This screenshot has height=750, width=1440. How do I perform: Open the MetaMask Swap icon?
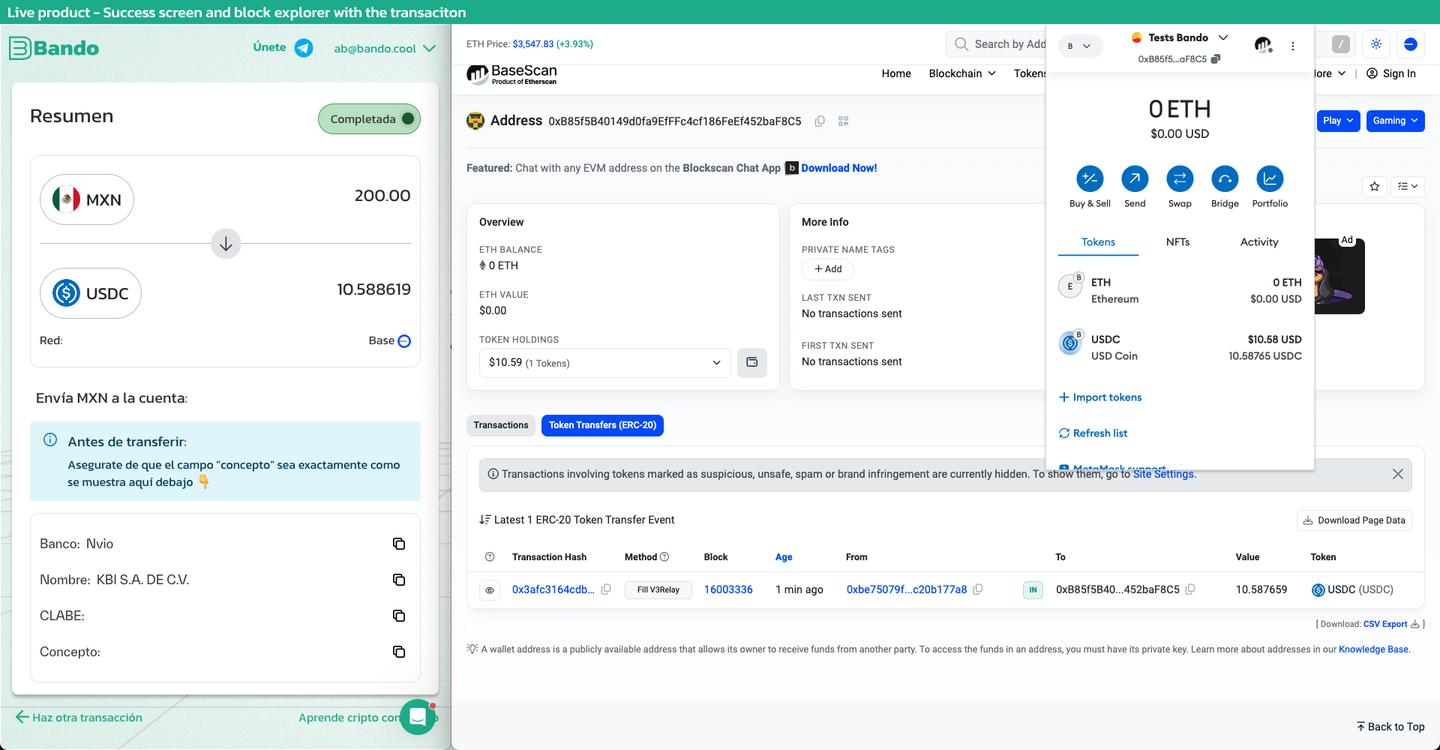click(x=1180, y=179)
